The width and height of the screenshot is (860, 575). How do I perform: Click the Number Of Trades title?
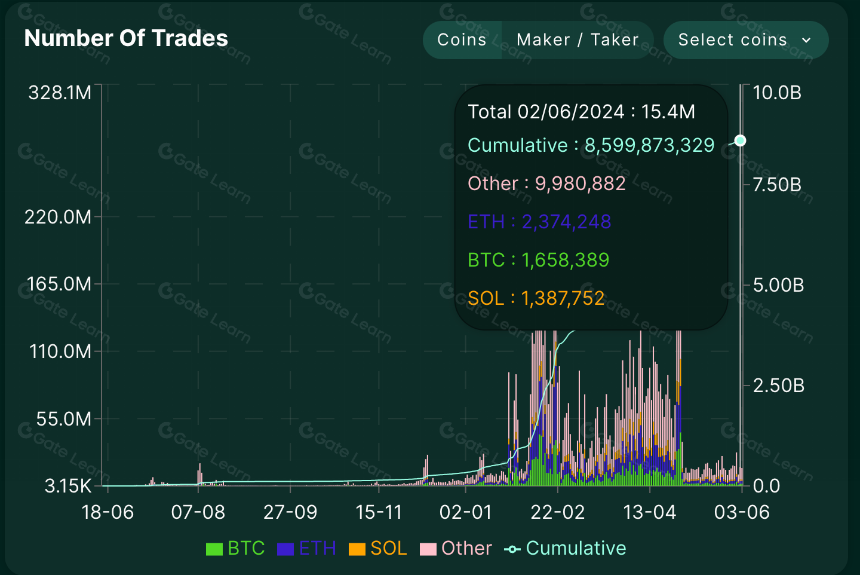coord(126,38)
